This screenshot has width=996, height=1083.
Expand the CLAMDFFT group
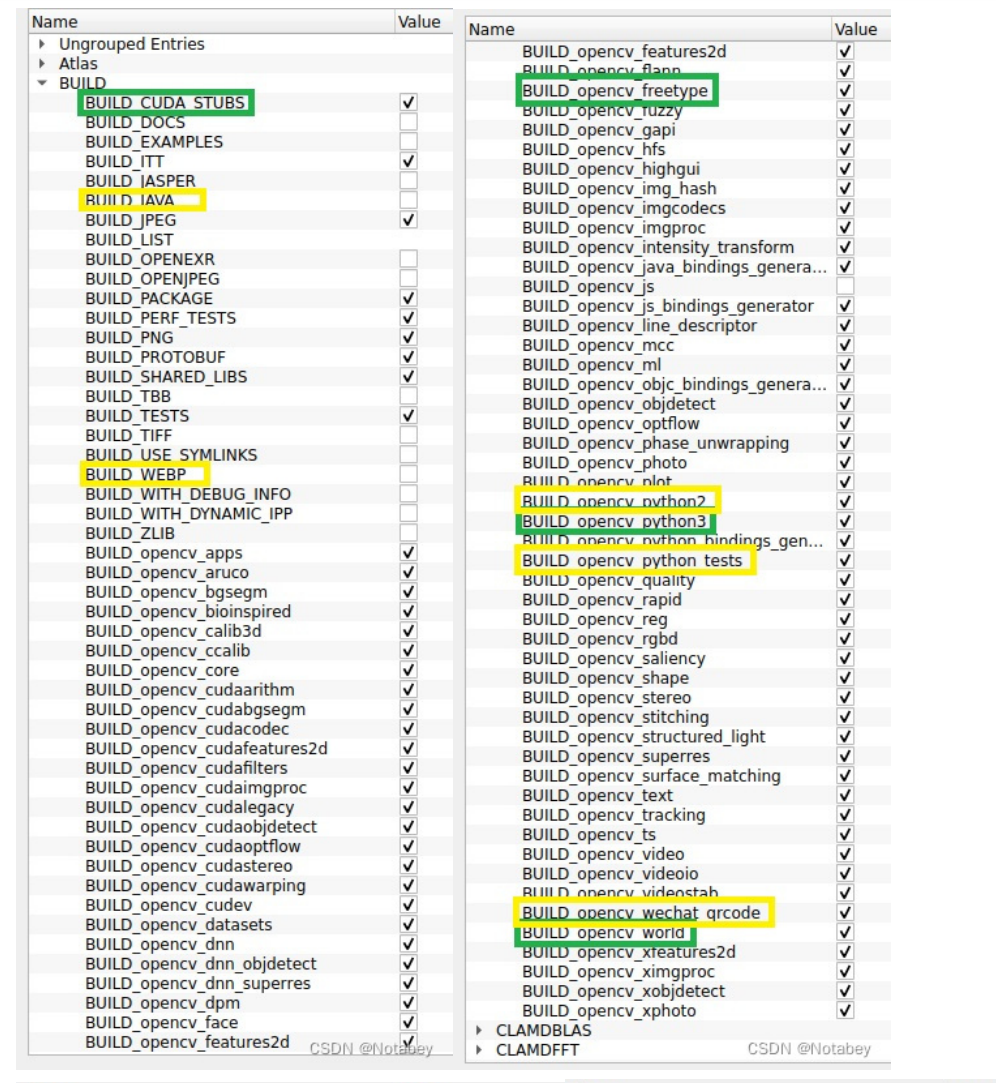(479, 1050)
